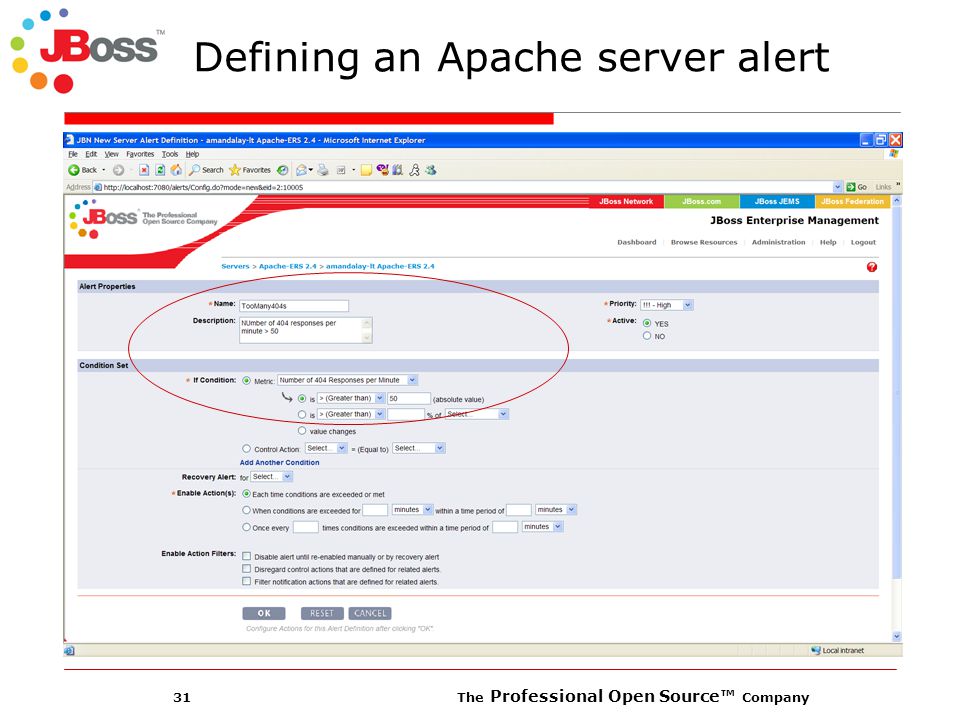
Task: Open the Control Action Select dropdown
Action: click(326, 448)
